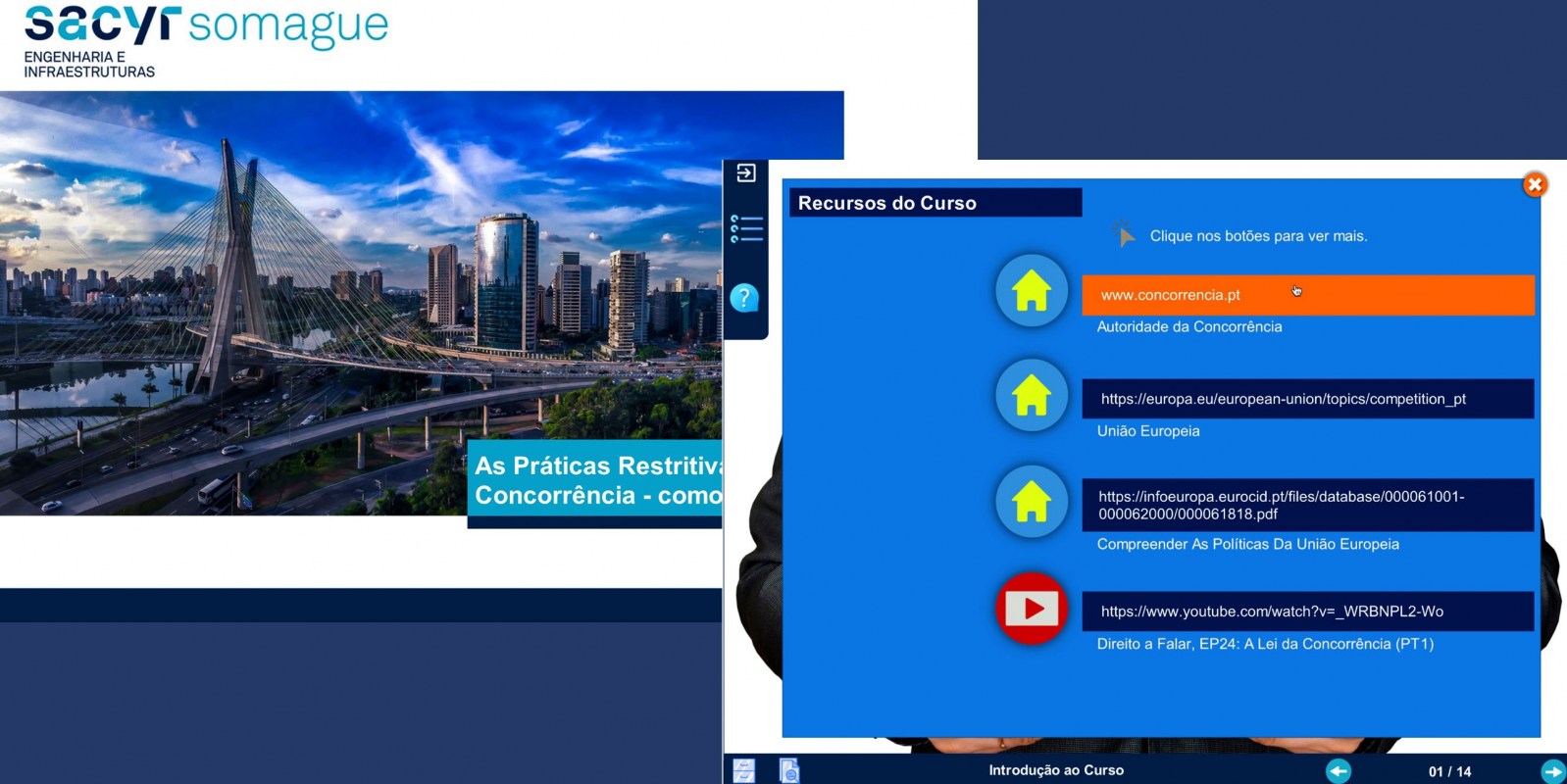Click the house icon beside the eurocid PDF link

click(1032, 502)
